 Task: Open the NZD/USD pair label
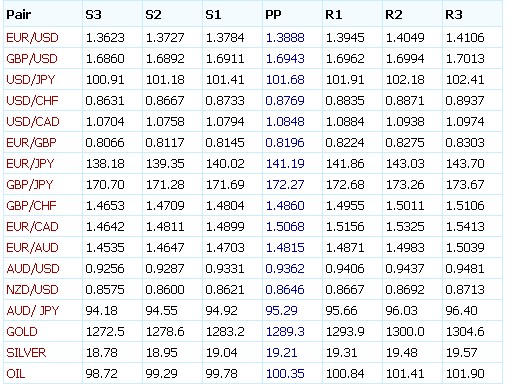coord(32,289)
